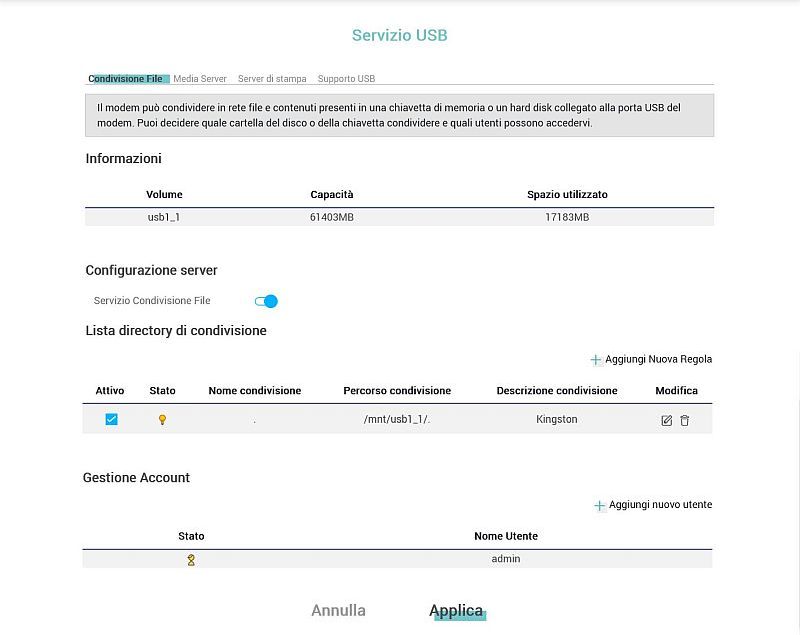Click Aggiungi nuovo utente link
Viewport: 800px width, 635px height.
point(660,504)
